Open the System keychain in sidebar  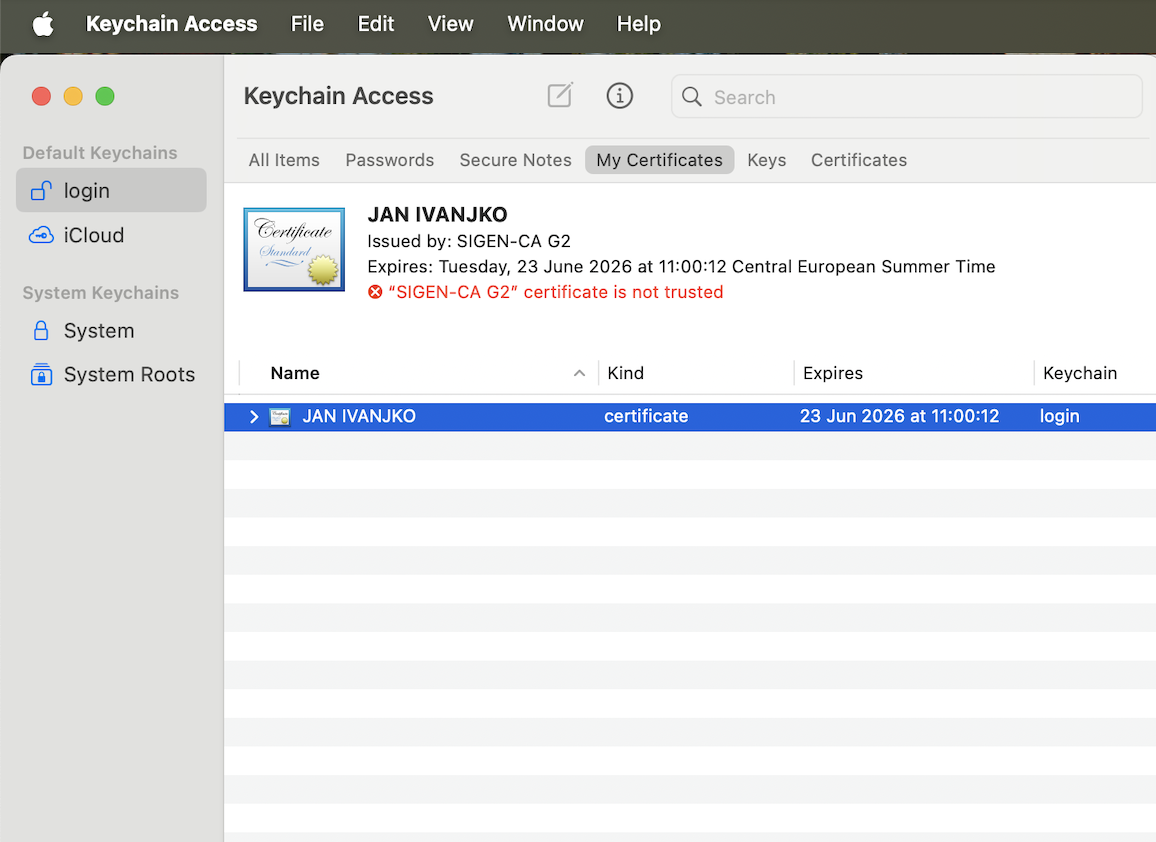tap(98, 331)
